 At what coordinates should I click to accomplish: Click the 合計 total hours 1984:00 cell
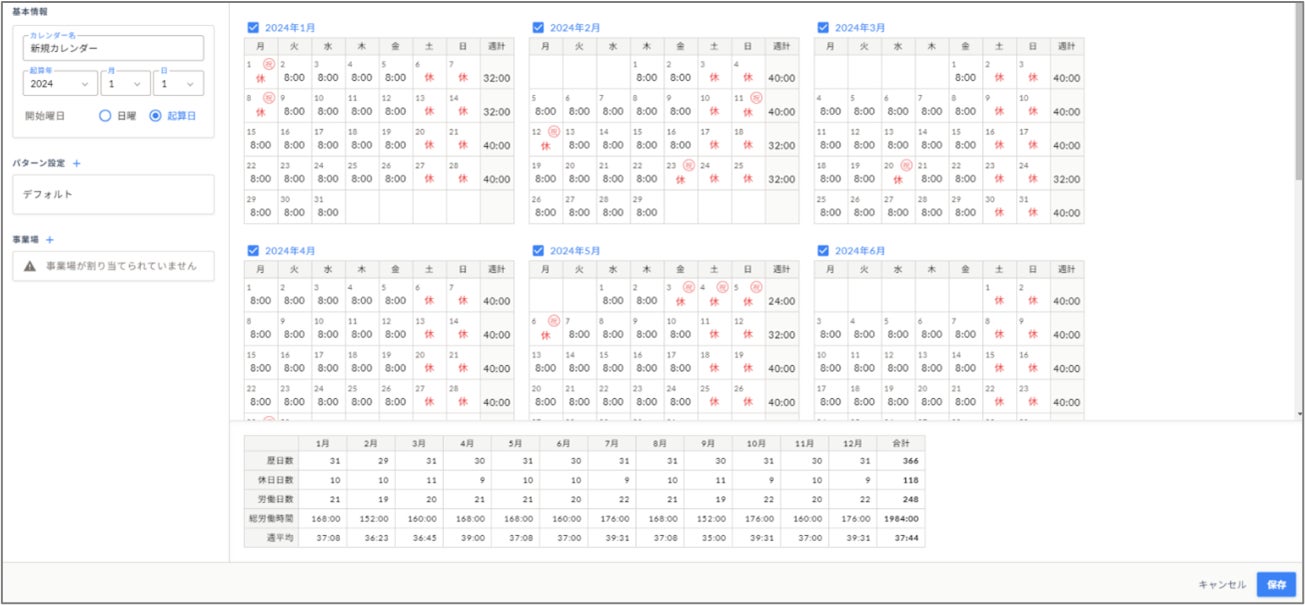pyautogui.click(x=901, y=518)
